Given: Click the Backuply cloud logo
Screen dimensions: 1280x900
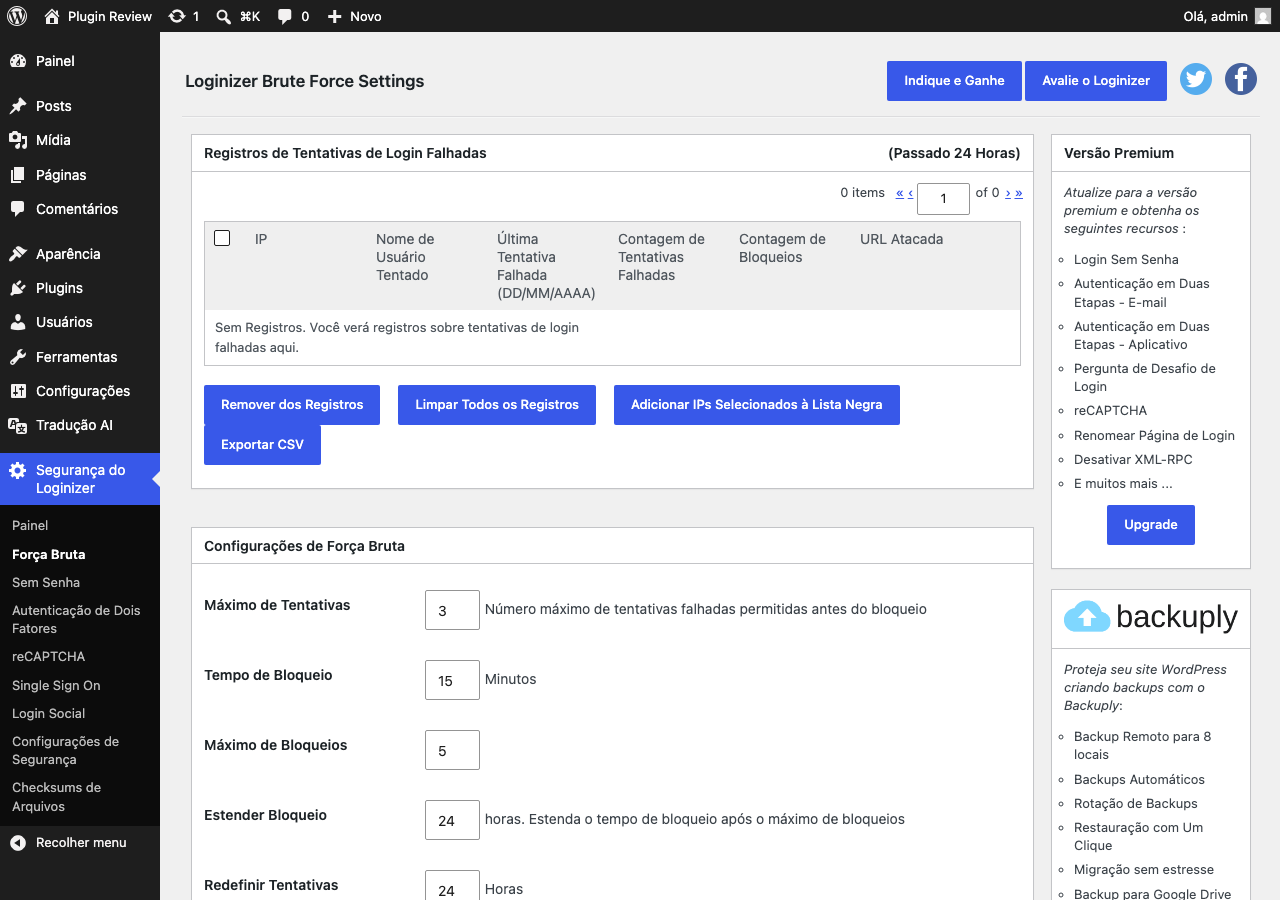Looking at the screenshot, I should click(1087, 617).
